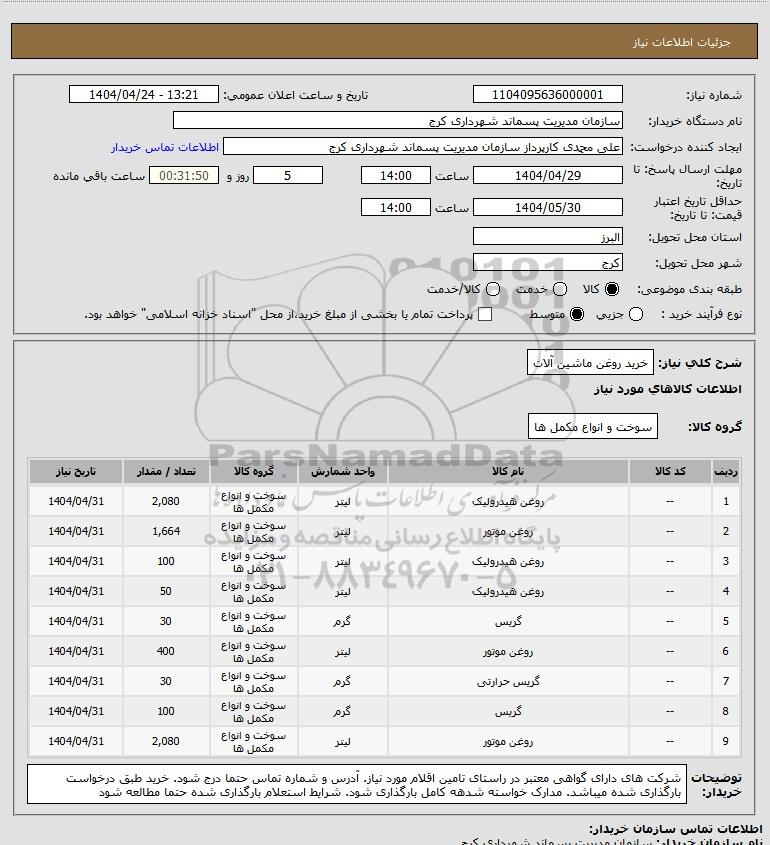Click the response deadline date 1404/04/29

[547, 175]
